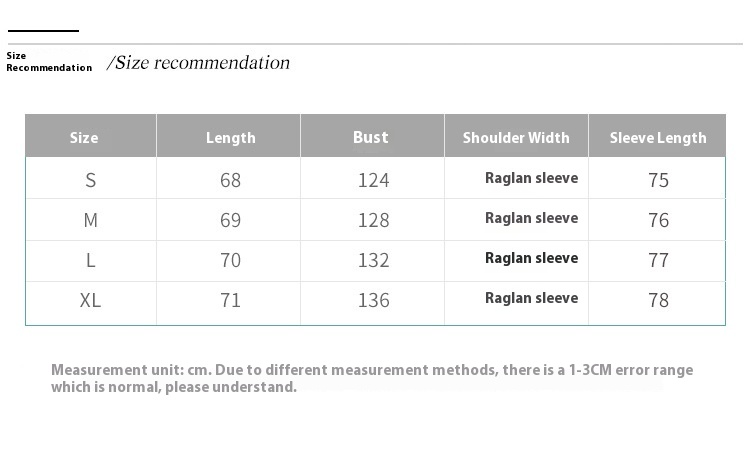Image resolution: width=750 pixels, height=462 pixels.
Task: Select the Sleeve Length column header
Action: (658, 138)
